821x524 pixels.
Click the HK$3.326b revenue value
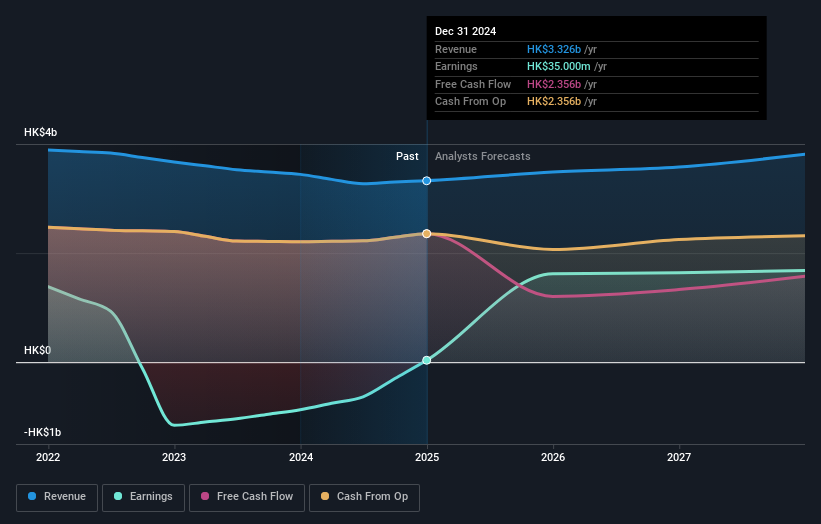coord(553,49)
